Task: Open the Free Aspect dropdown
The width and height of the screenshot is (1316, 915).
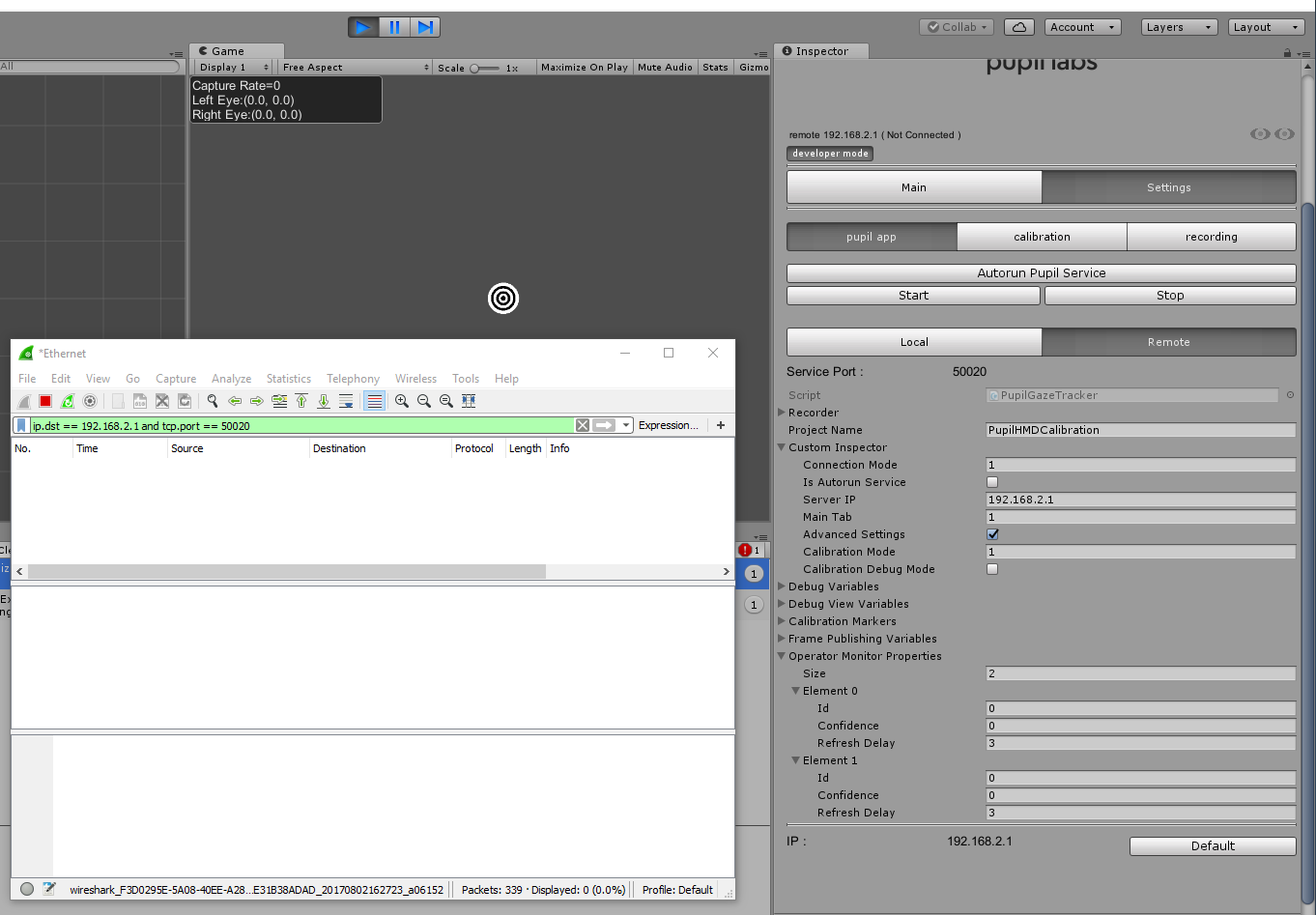Action: pos(355,68)
